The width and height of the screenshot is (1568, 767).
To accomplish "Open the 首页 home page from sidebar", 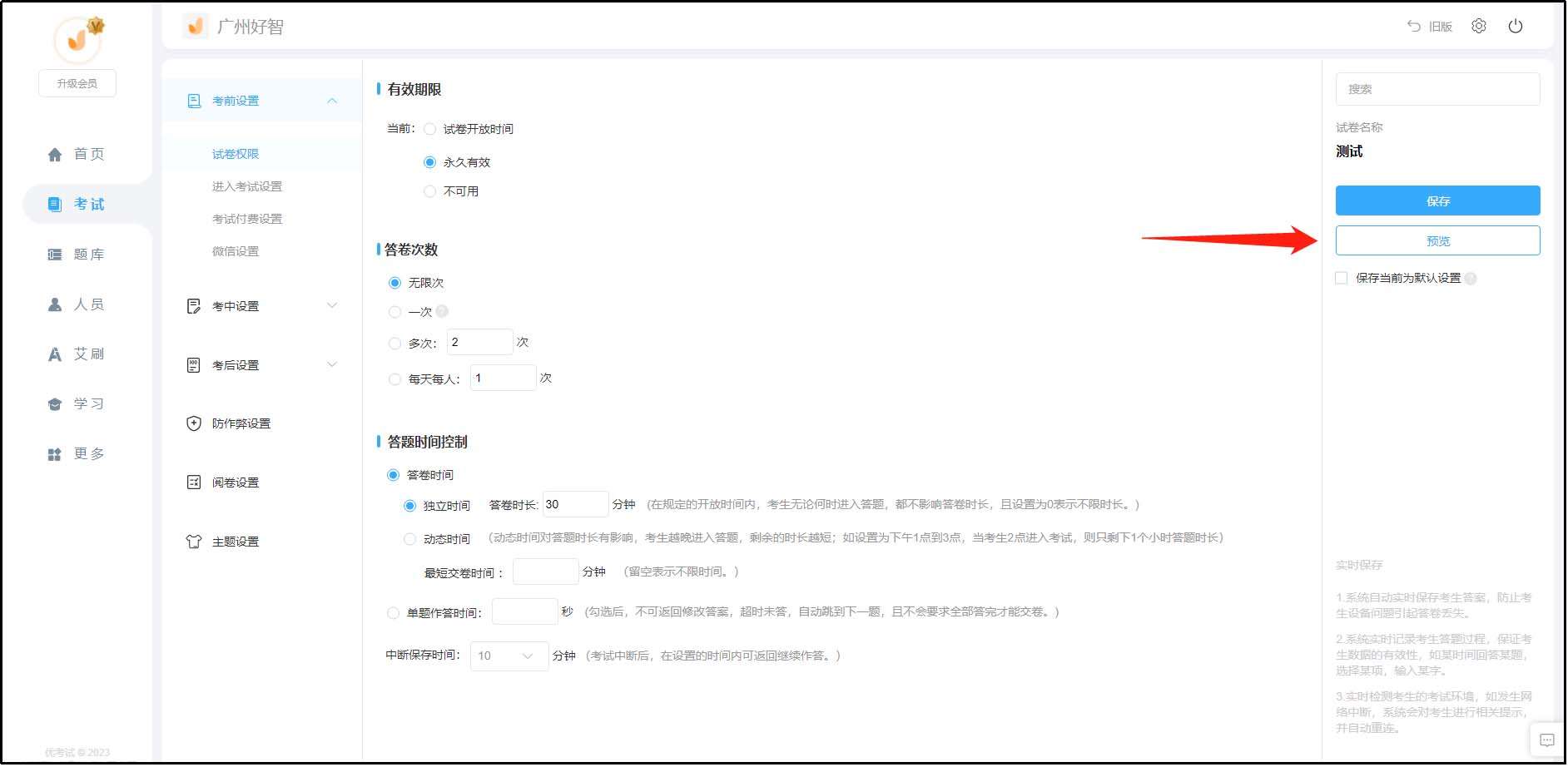I will (x=87, y=153).
